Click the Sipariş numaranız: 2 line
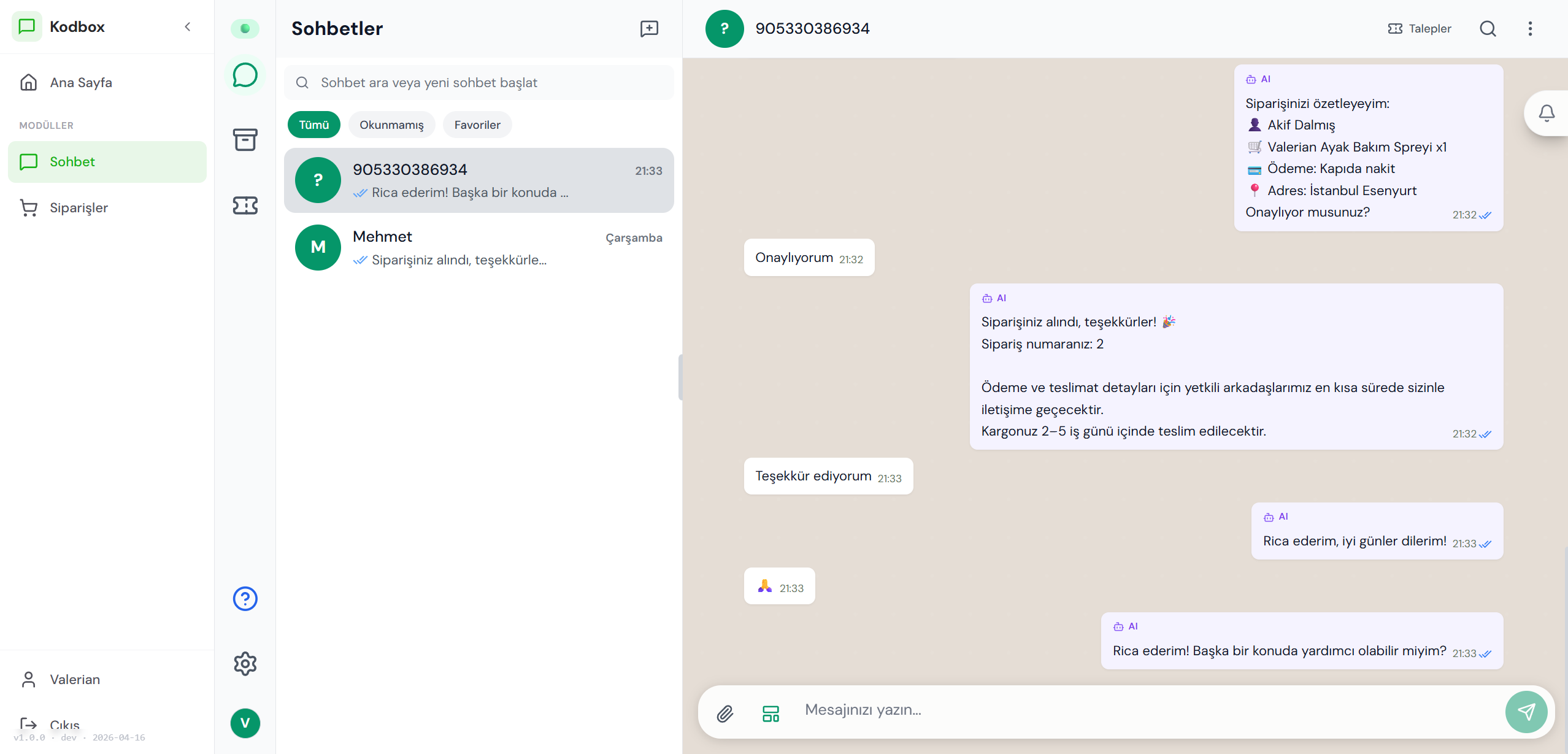 [1042, 344]
